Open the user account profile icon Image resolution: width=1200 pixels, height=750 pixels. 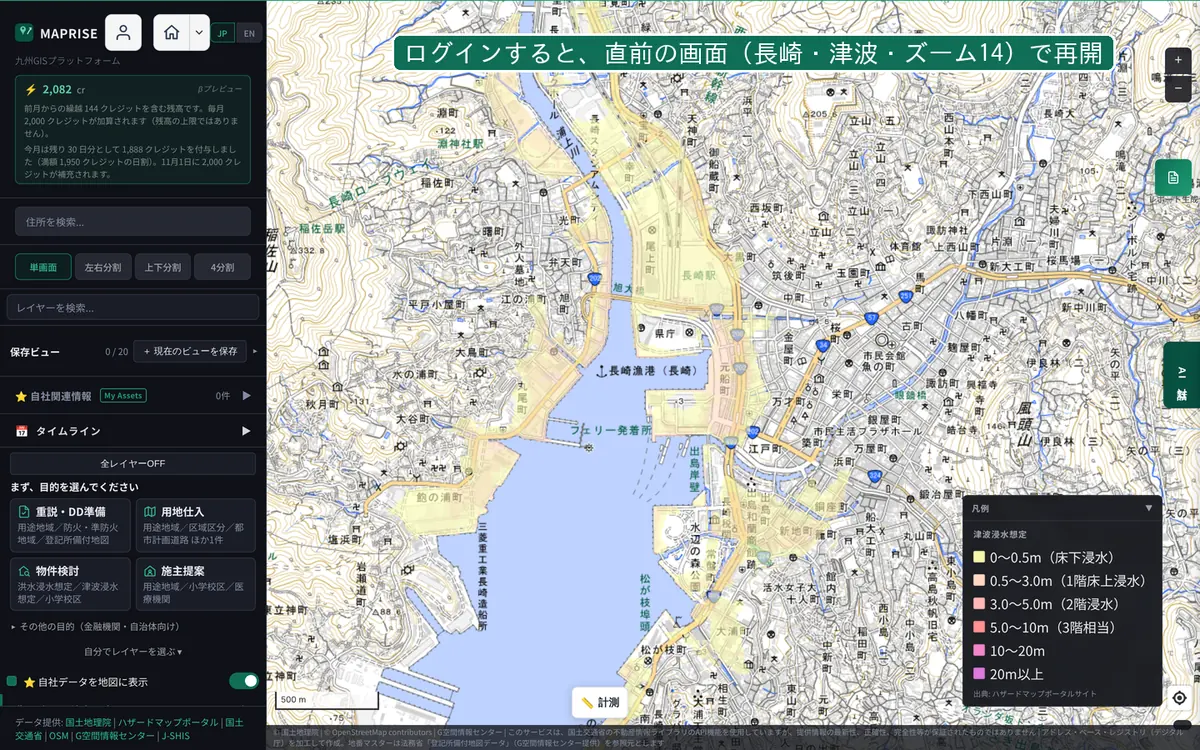click(123, 32)
